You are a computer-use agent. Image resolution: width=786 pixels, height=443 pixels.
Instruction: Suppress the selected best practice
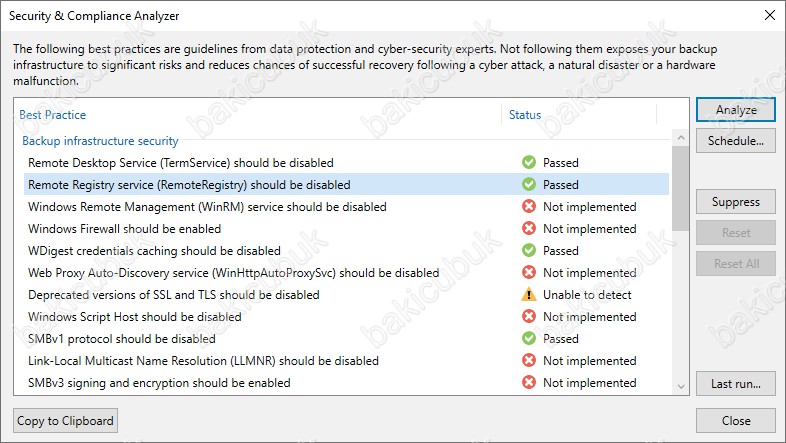click(736, 202)
